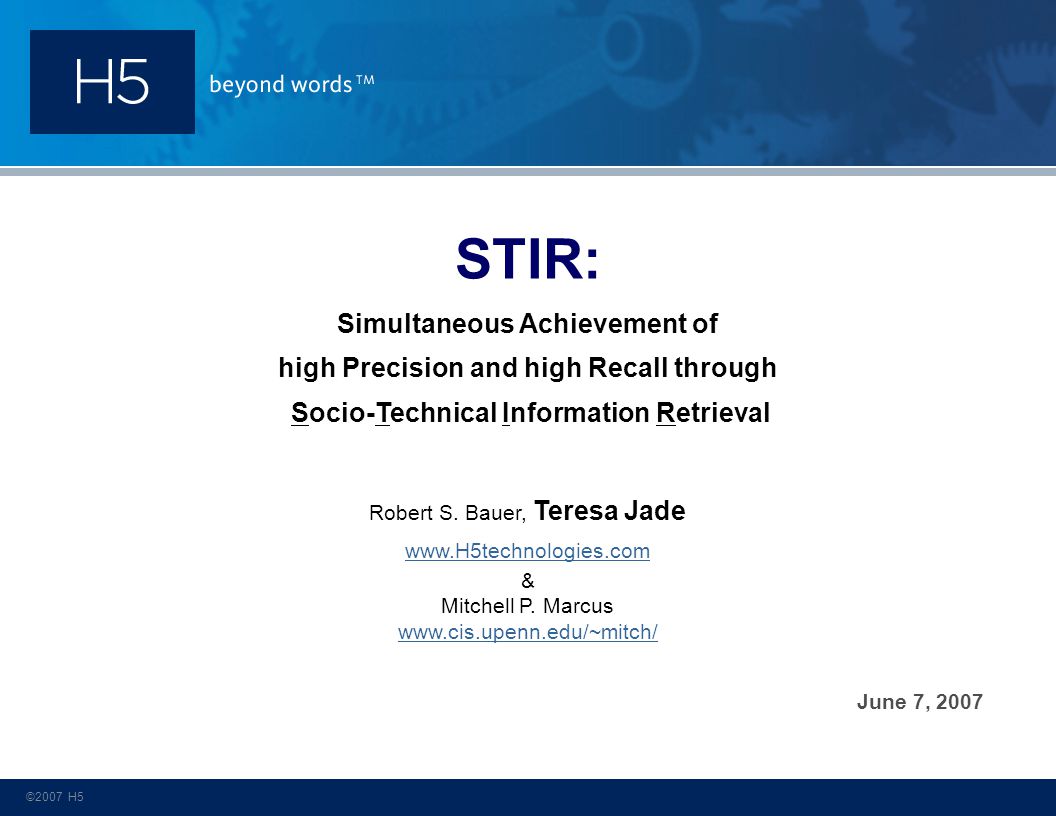Click the line "high Precision and high Recall through"
This screenshot has height=816, width=1056.
[x=527, y=368]
